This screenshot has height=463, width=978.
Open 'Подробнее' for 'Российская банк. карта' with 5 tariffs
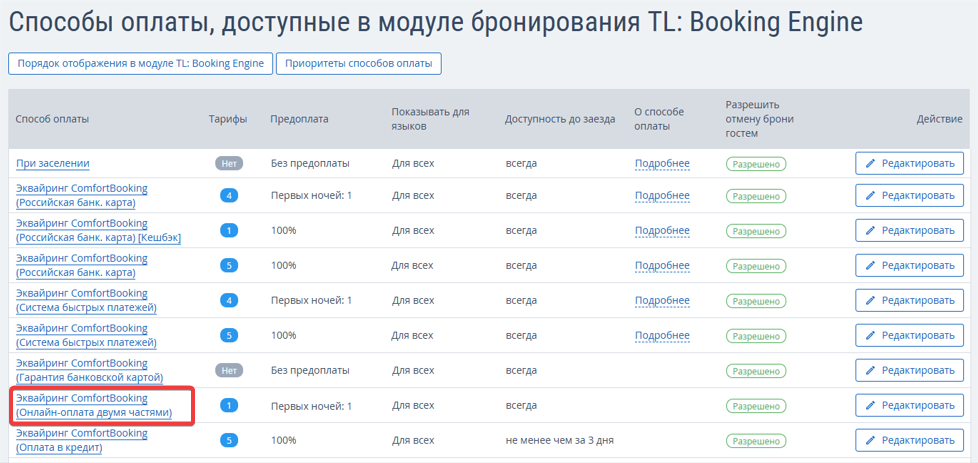pos(662,266)
